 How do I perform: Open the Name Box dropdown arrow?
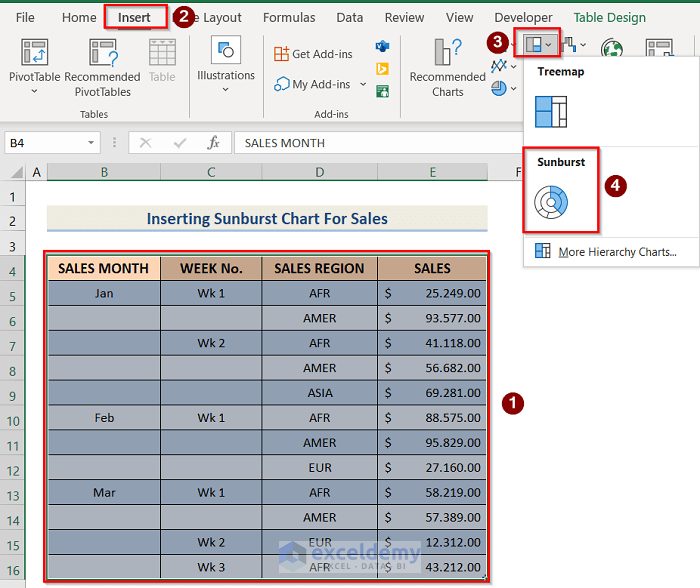click(91, 143)
